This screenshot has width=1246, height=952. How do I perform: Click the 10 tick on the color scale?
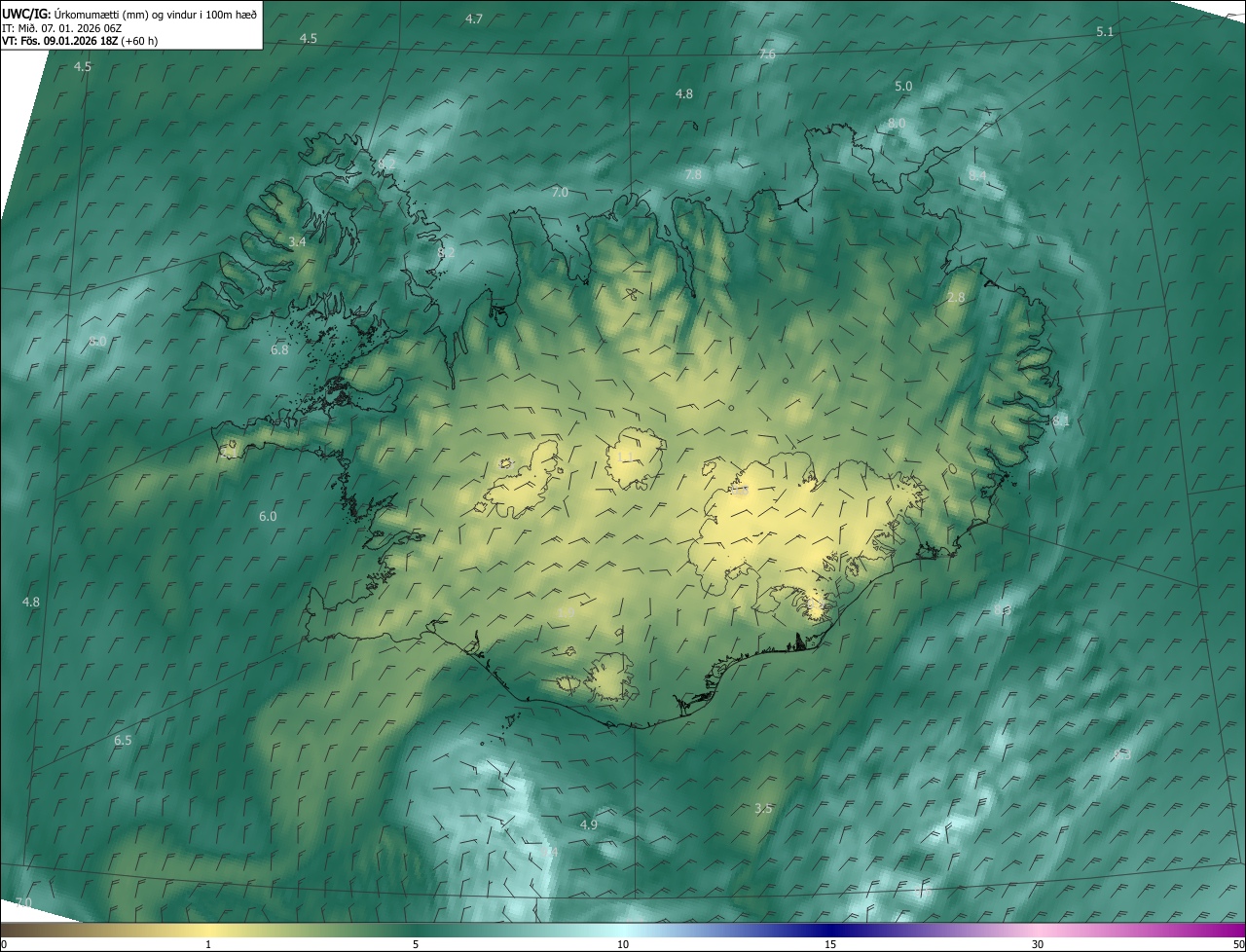tap(623, 944)
